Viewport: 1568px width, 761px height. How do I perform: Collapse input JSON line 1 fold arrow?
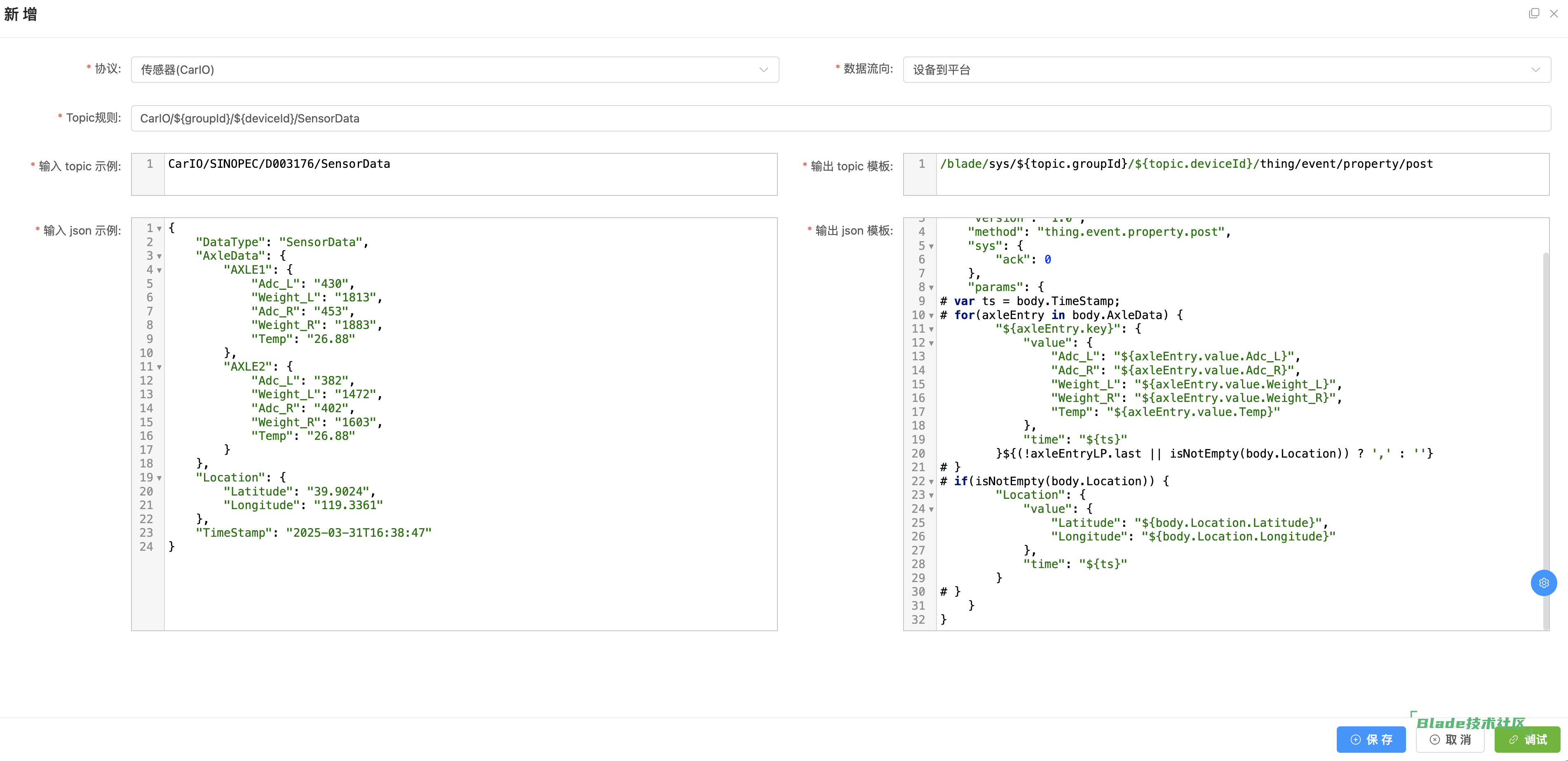tap(160, 229)
